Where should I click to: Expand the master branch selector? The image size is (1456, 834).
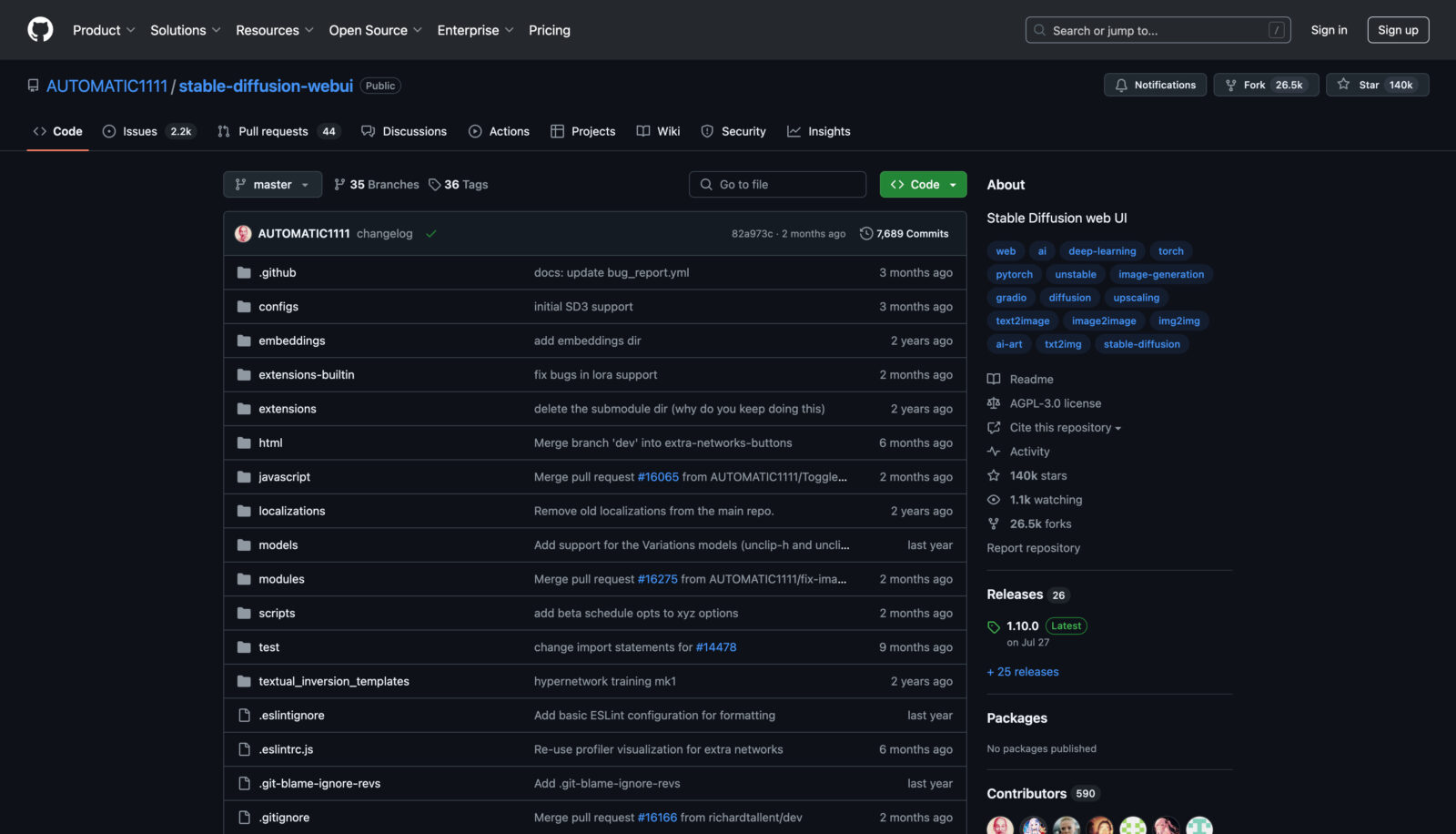tap(272, 185)
